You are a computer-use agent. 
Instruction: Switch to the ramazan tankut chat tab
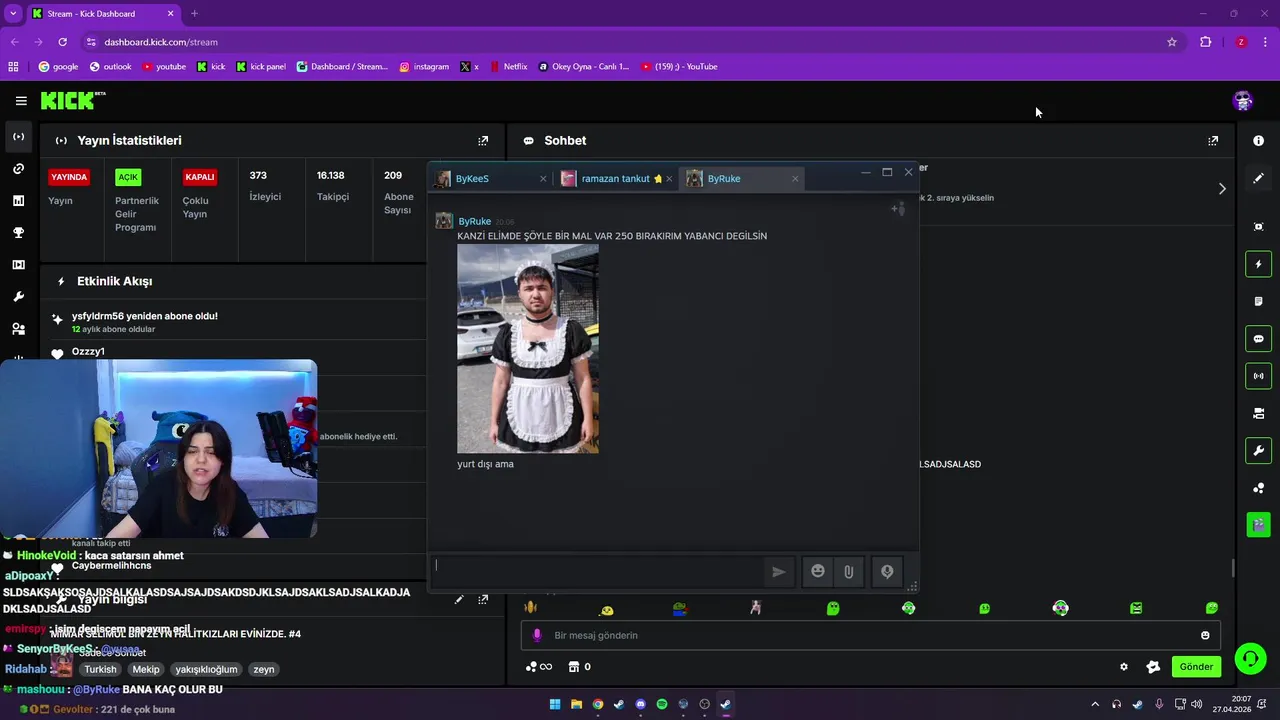coord(616,179)
